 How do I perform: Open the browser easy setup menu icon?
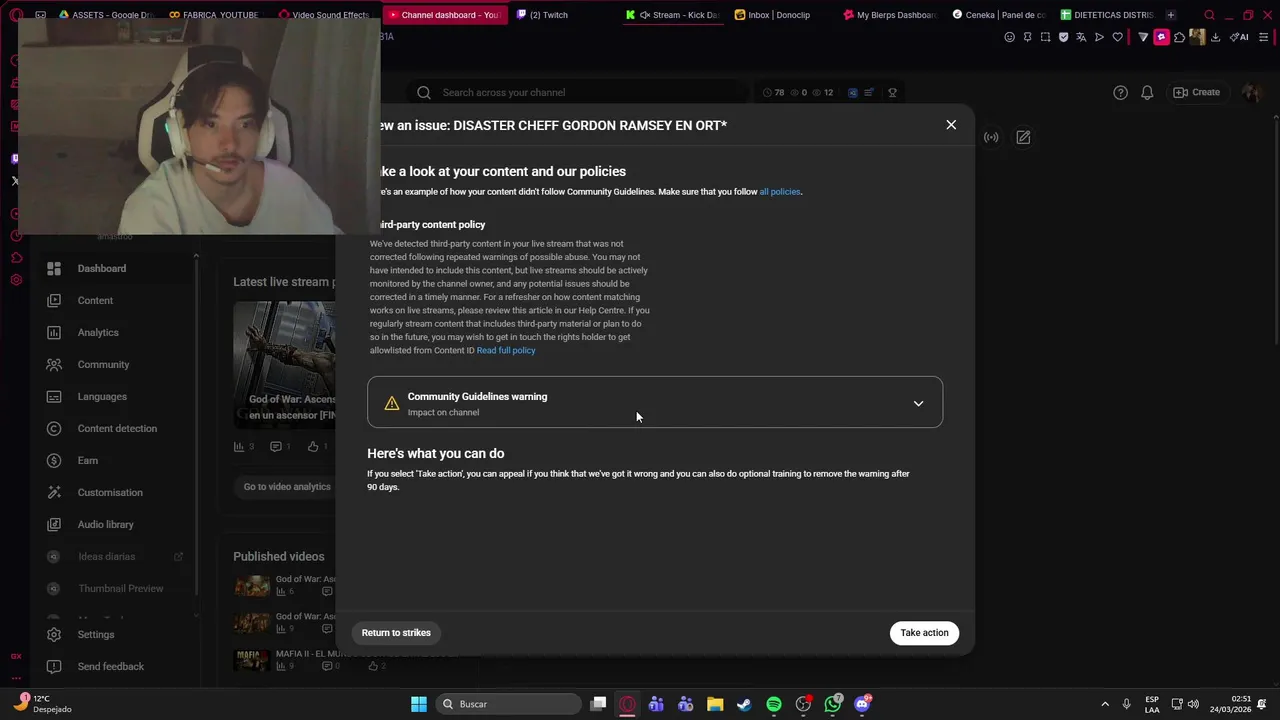tap(1264, 37)
